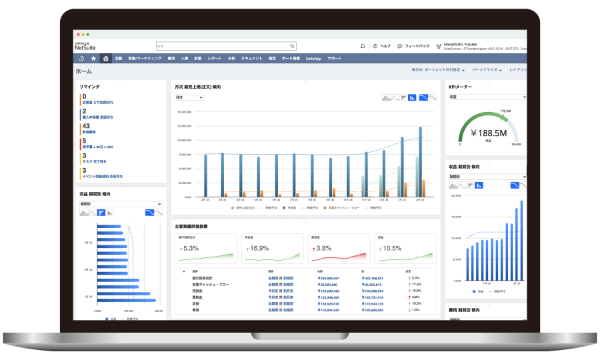The width and height of the screenshot is (600, 360).
Task: Select column chart icon in left trend portlet
Action: [x=110, y=213]
